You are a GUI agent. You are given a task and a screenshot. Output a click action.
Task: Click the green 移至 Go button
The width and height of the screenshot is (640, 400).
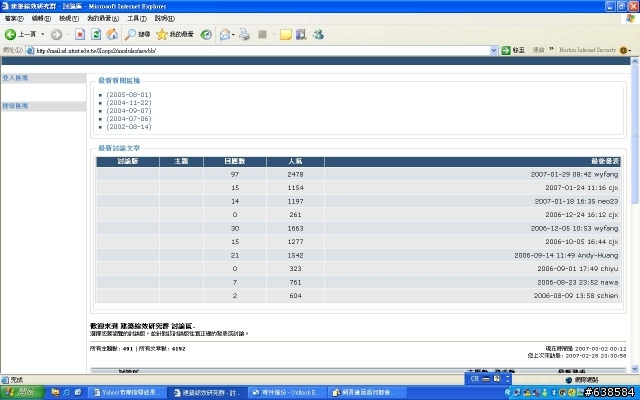click(513, 50)
